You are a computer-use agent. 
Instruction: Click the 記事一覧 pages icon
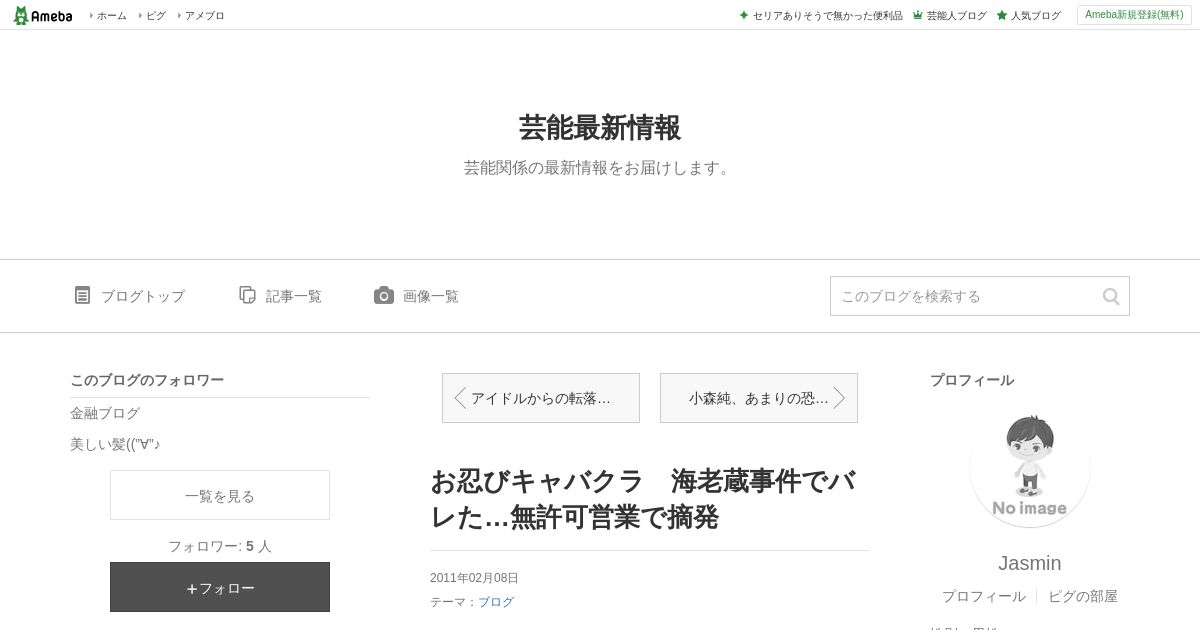[x=247, y=295]
